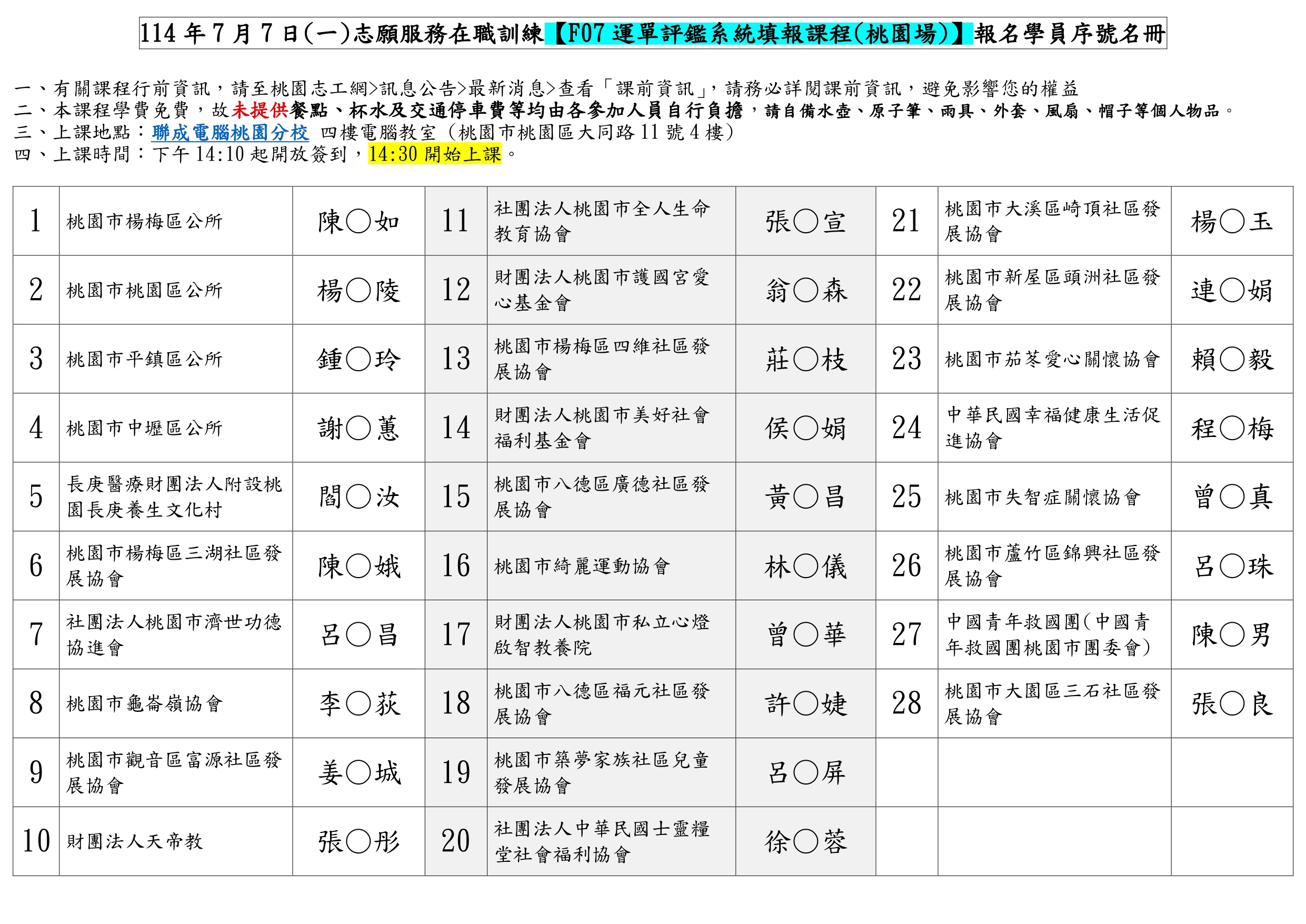Click name 張○良 in row 28
This screenshot has width=1306, height=924.
(x=1232, y=704)
